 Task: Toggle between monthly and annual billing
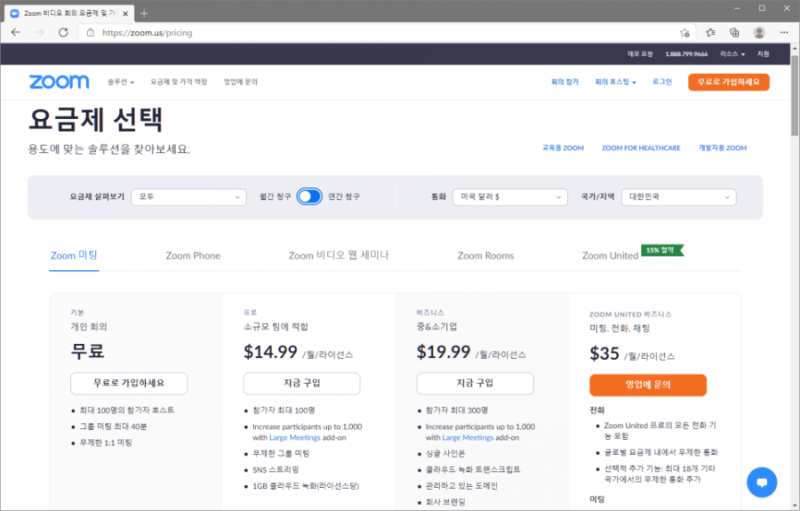[x=309, y=196]
